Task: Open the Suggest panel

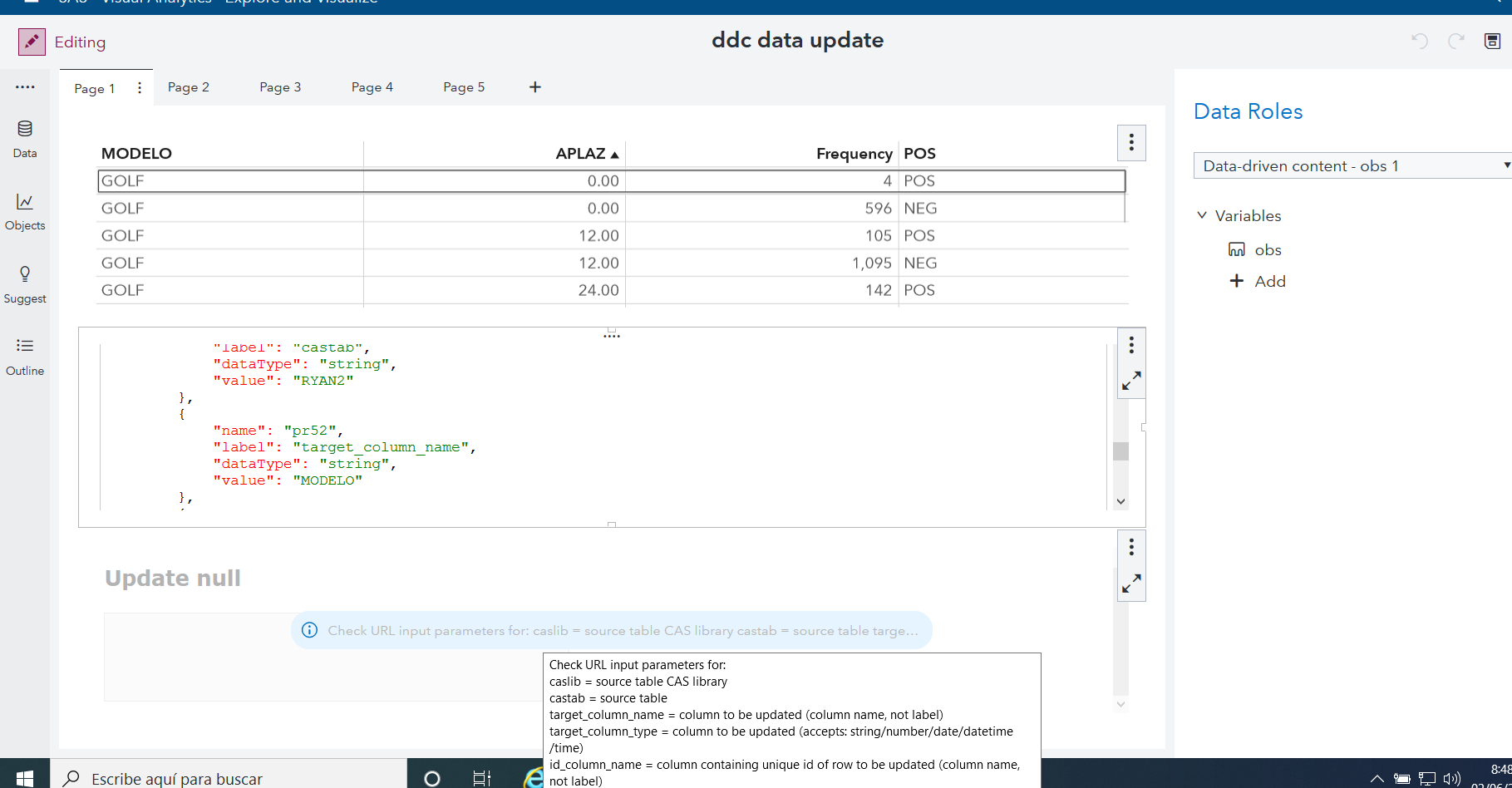Action: [x=24, y=284]
